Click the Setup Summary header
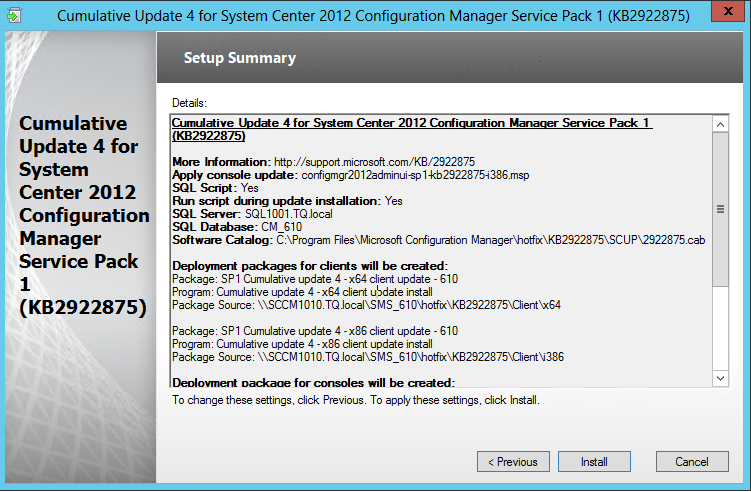Image resolution: width=751 pixels, height=492 pixels. (x=240, y=58)
